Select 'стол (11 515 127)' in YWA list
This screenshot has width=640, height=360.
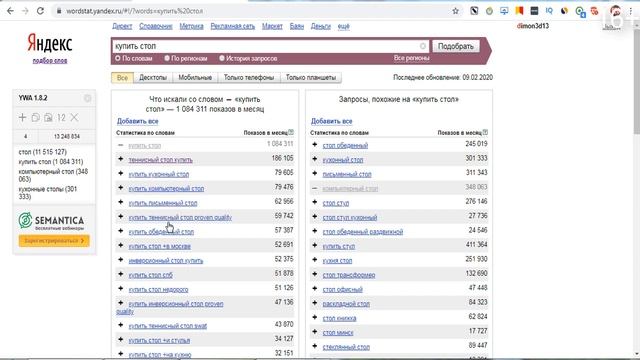point(42,152)
